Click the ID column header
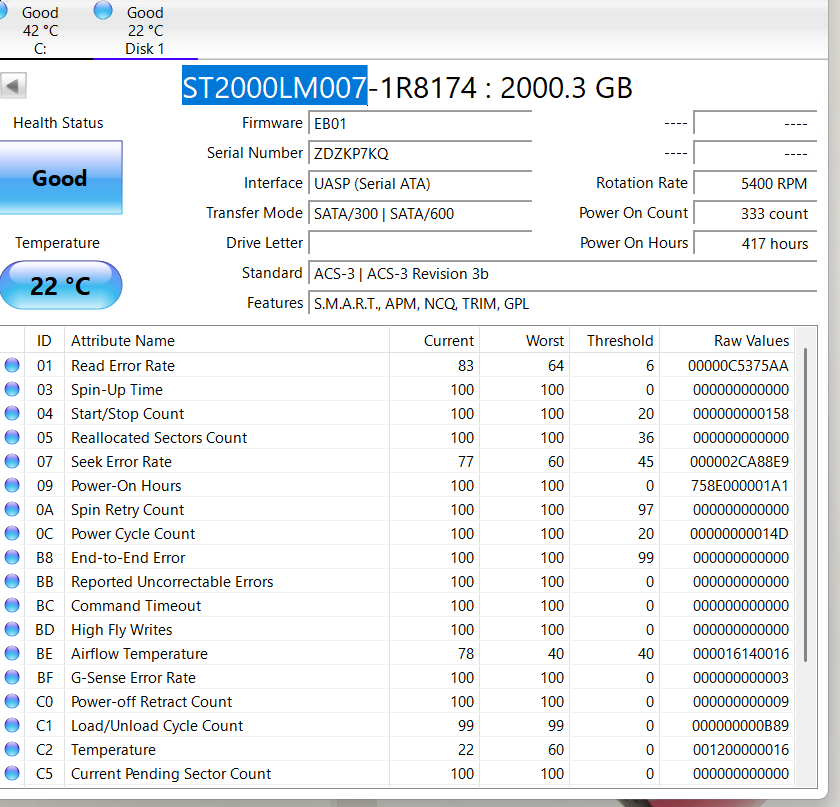 (44, 340)
